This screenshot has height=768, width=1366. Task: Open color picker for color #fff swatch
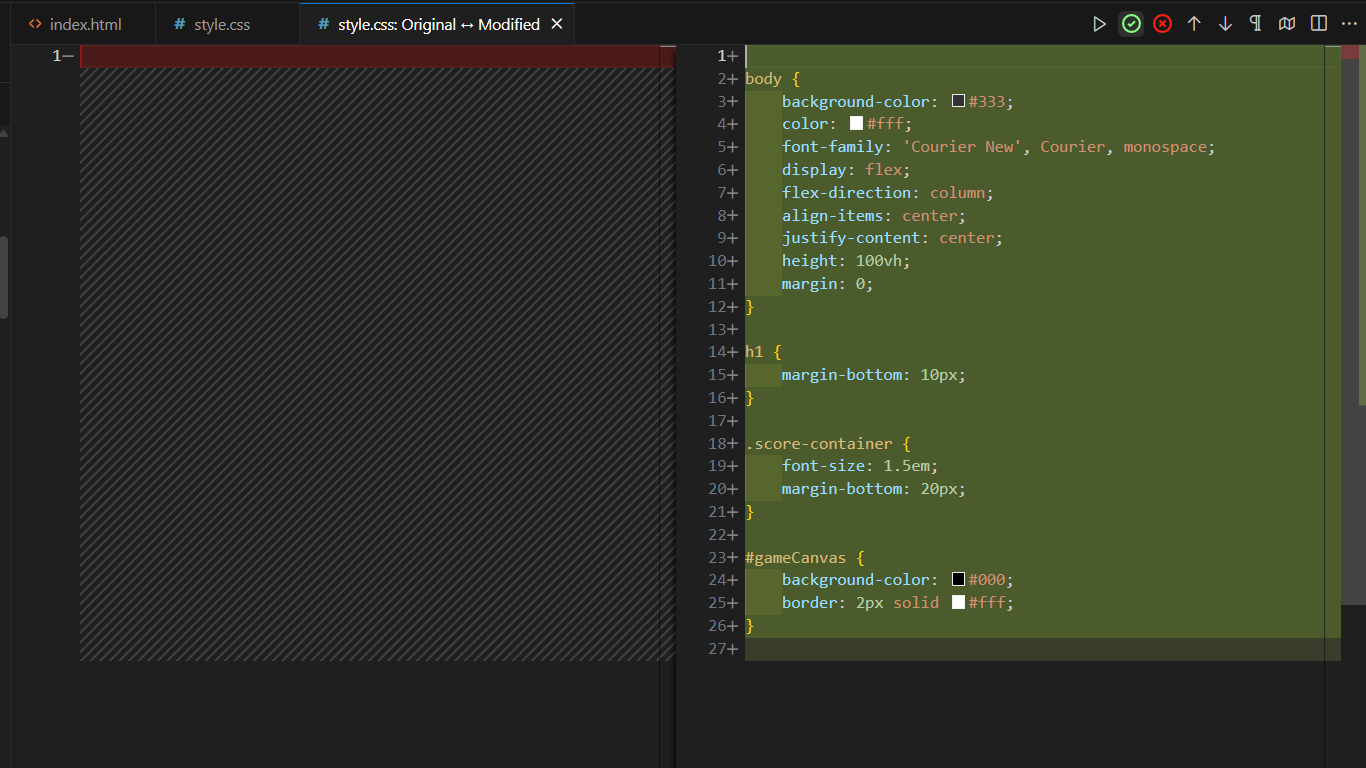(x=856, y=124)
